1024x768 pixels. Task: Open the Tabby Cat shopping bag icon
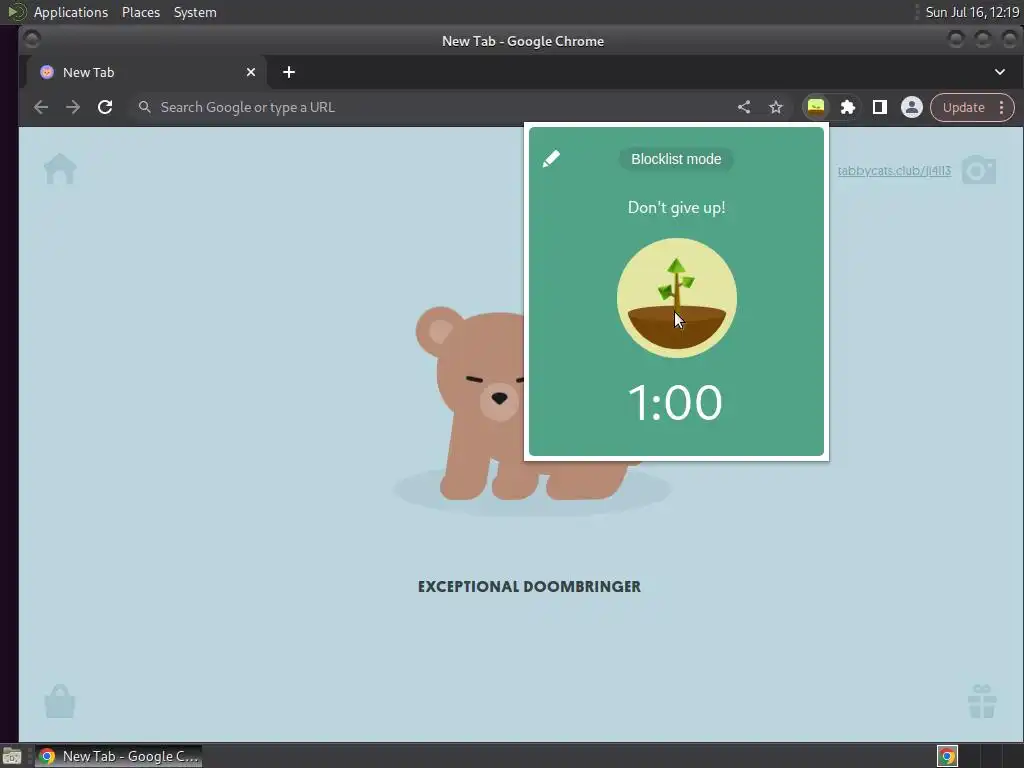coord(60,701)
